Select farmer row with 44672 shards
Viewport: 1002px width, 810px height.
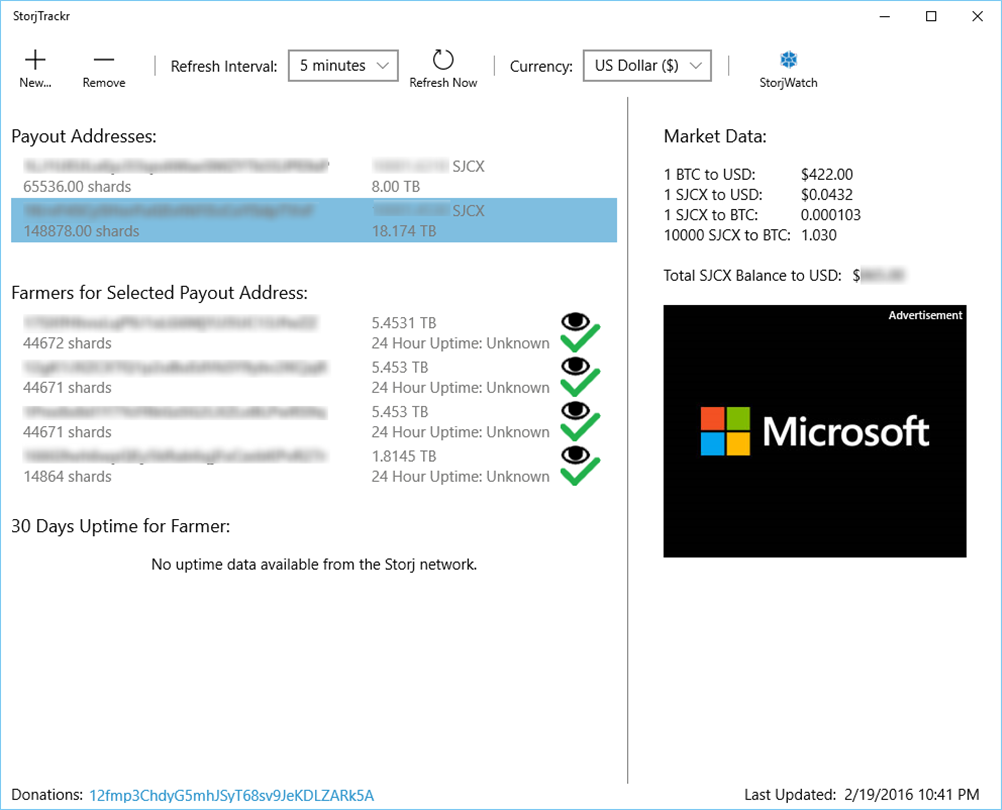(314, 333)
